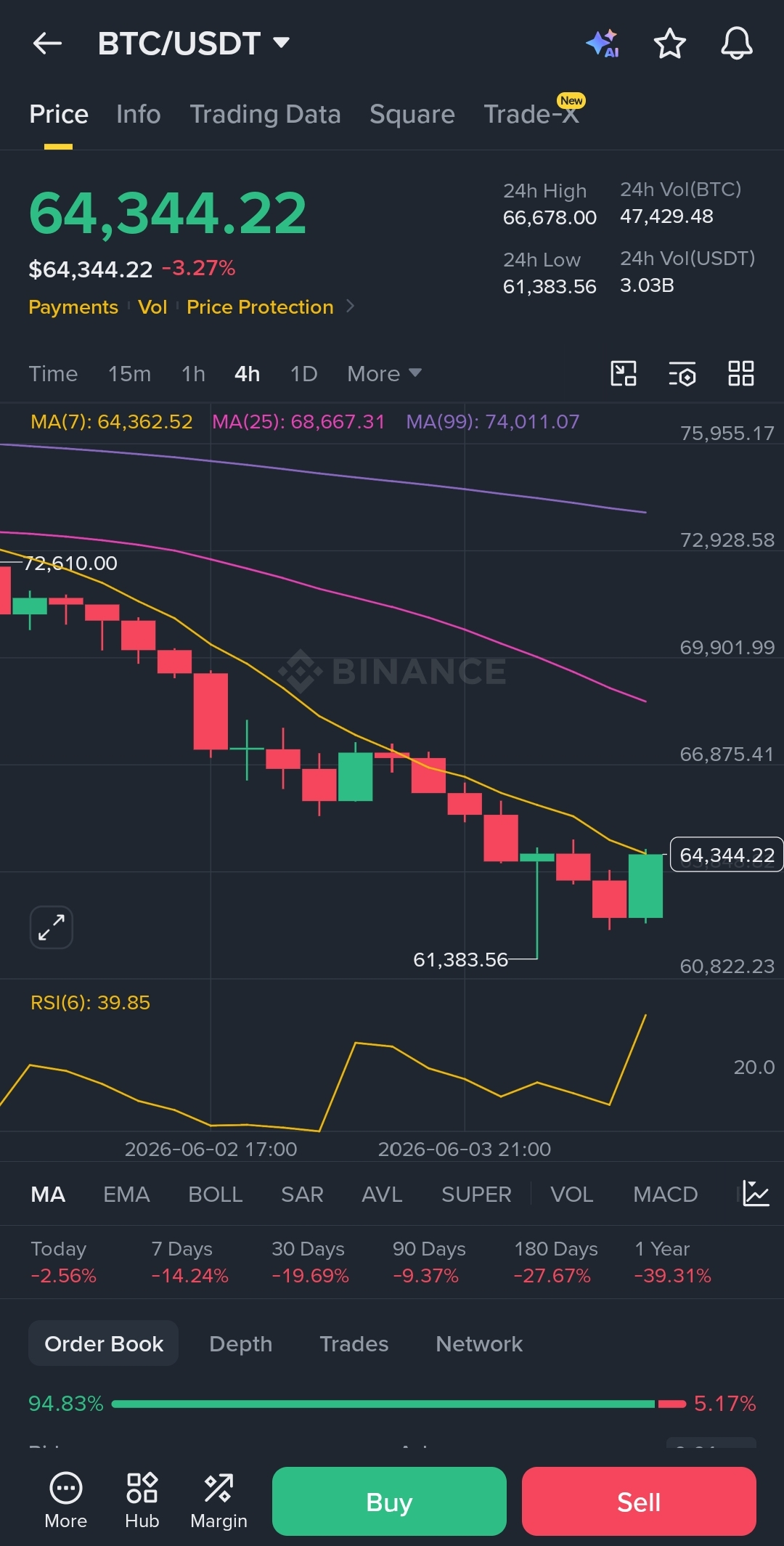The width and height of the screenshot is (784, 1546).
Task: Toggle the AVL indicator
Action: (382, 1194)
